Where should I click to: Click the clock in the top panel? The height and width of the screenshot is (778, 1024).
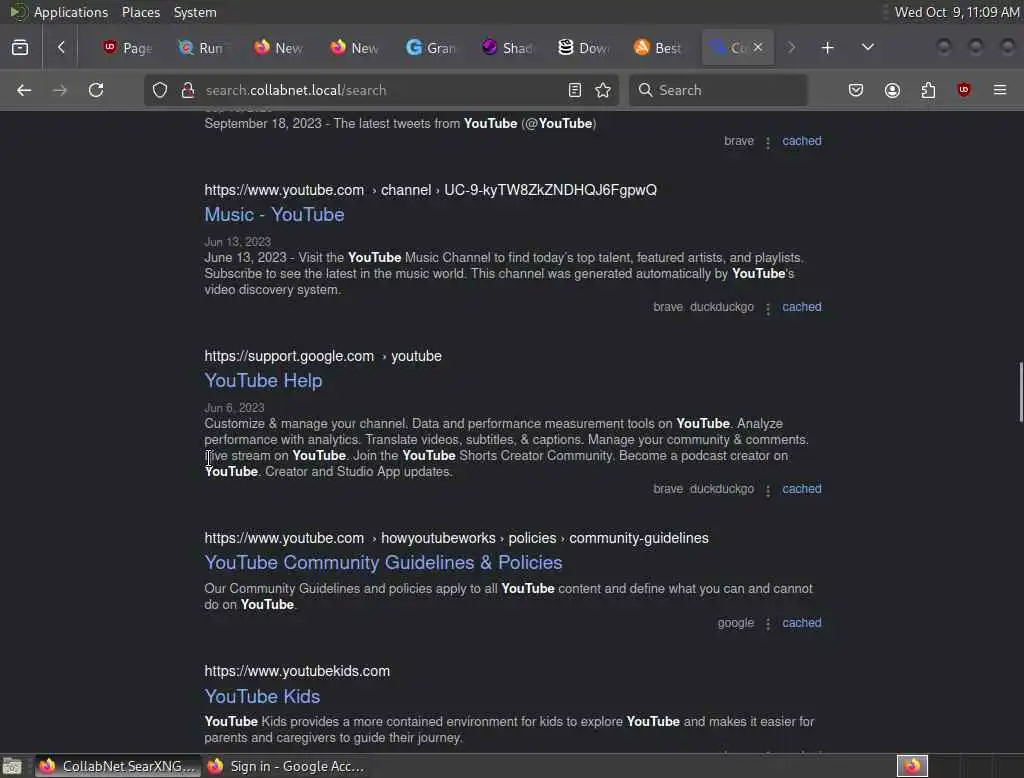pos(957,12)
